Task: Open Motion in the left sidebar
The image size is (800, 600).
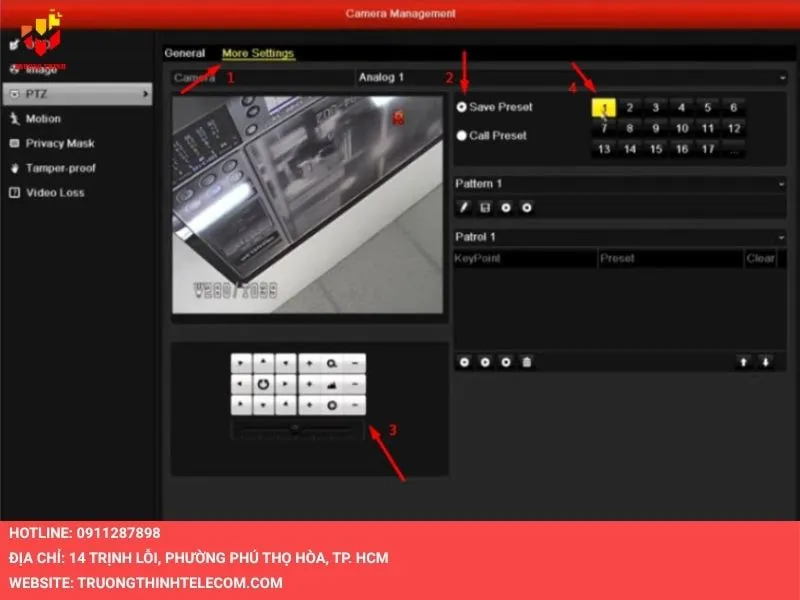Action: (43, 118)
